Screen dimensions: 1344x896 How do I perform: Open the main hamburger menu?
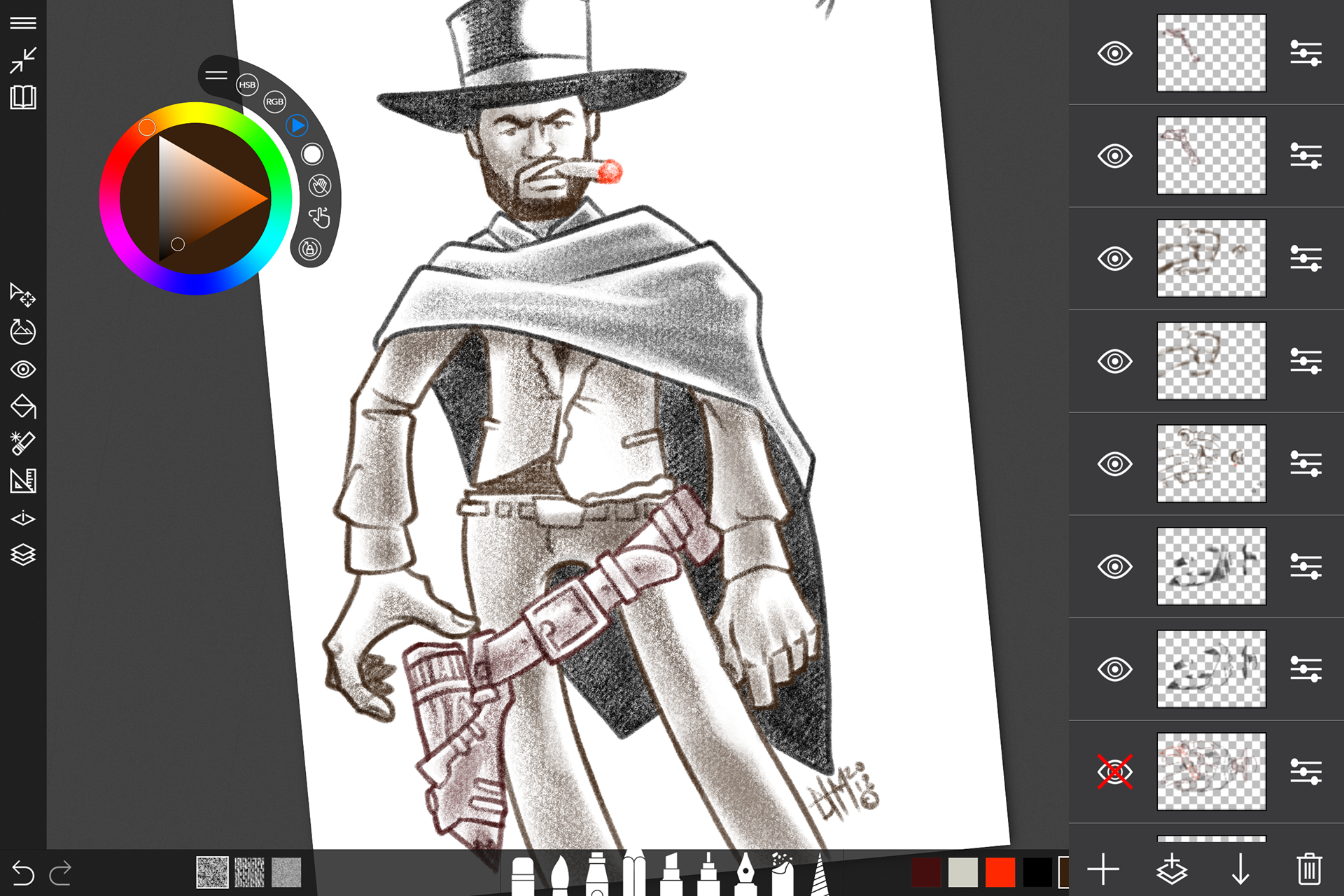23,23
